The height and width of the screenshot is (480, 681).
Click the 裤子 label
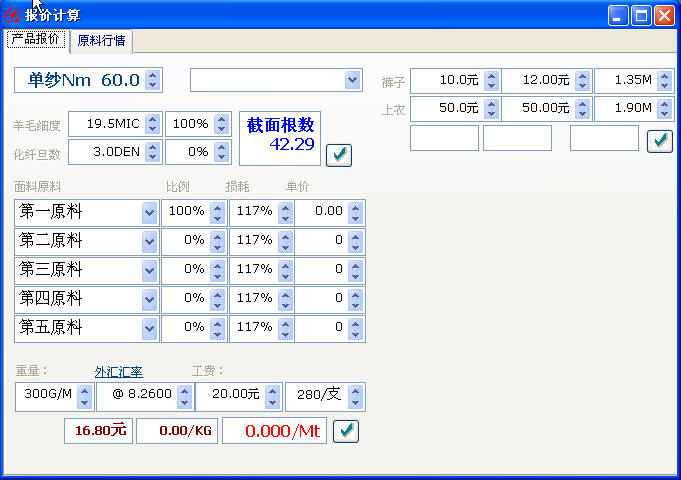[x=393, y=83]
